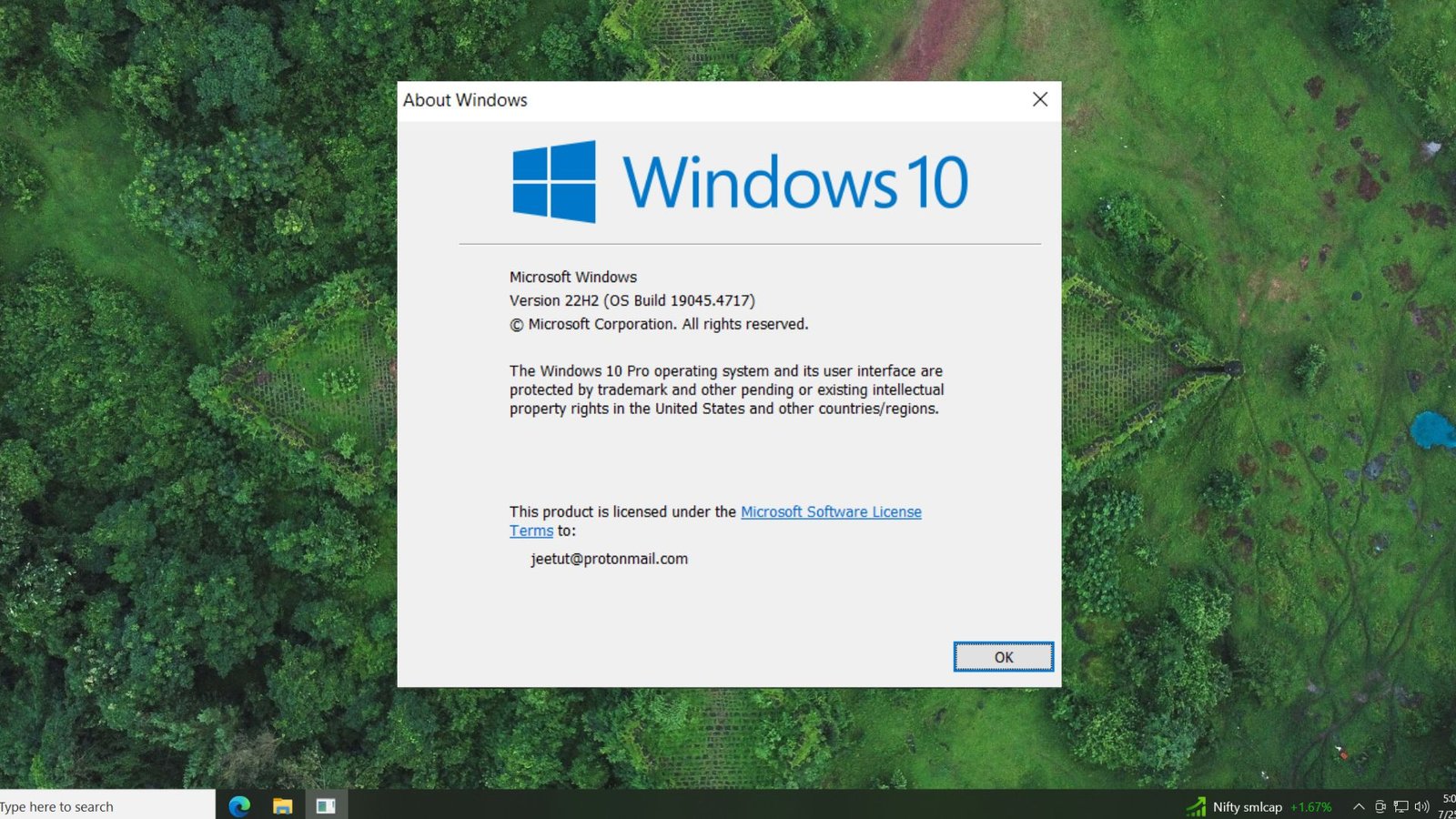
Task: Open the taskbar clock and date
Action: click(1447, 806)
